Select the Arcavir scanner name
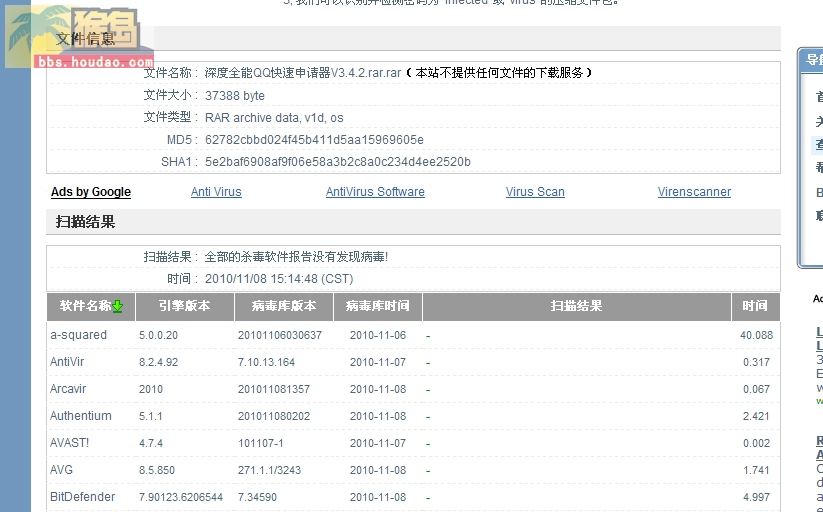The height and width of the screenshot is (512, 823). (68, 389)
